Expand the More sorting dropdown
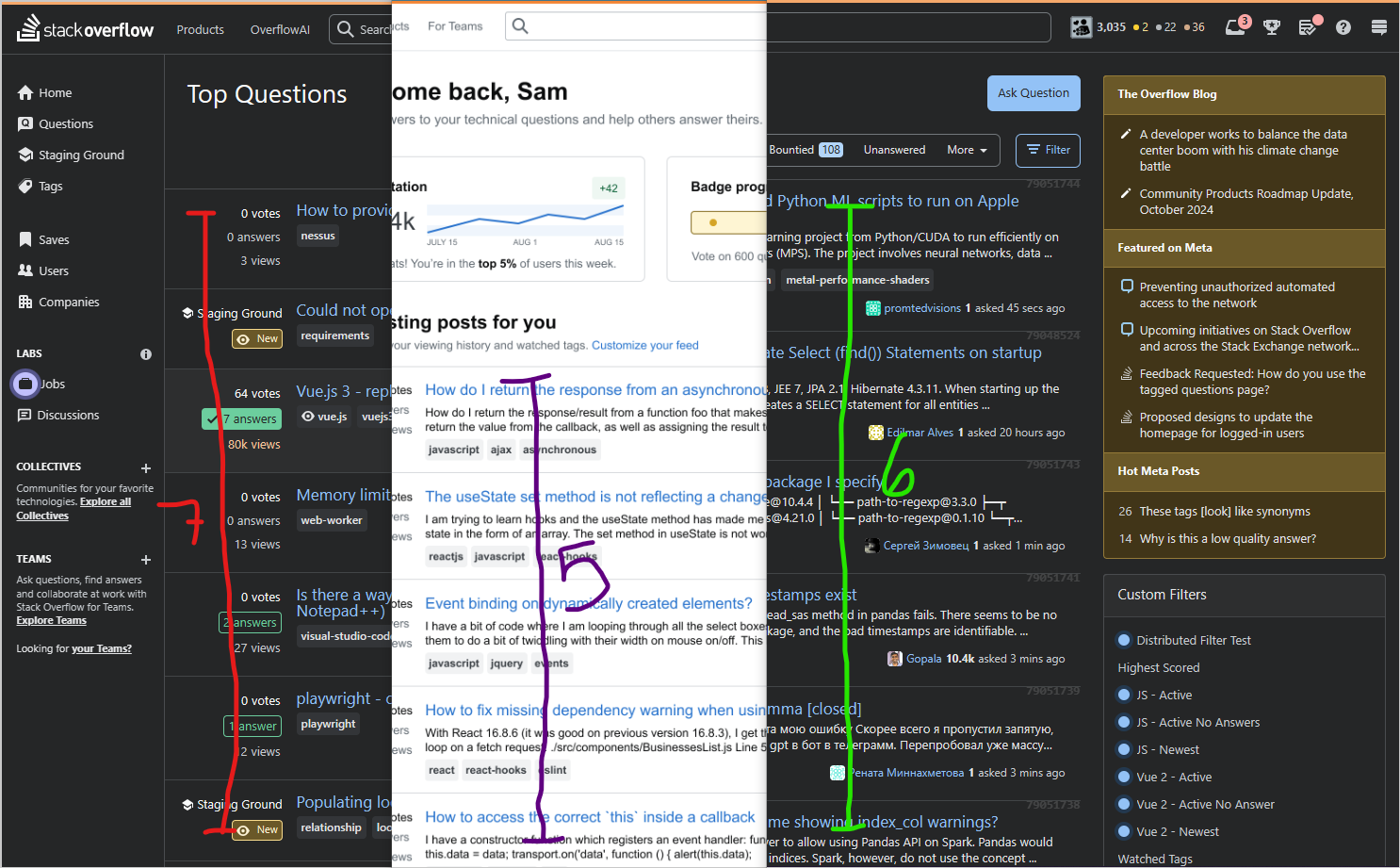 [x=967, y=150]
